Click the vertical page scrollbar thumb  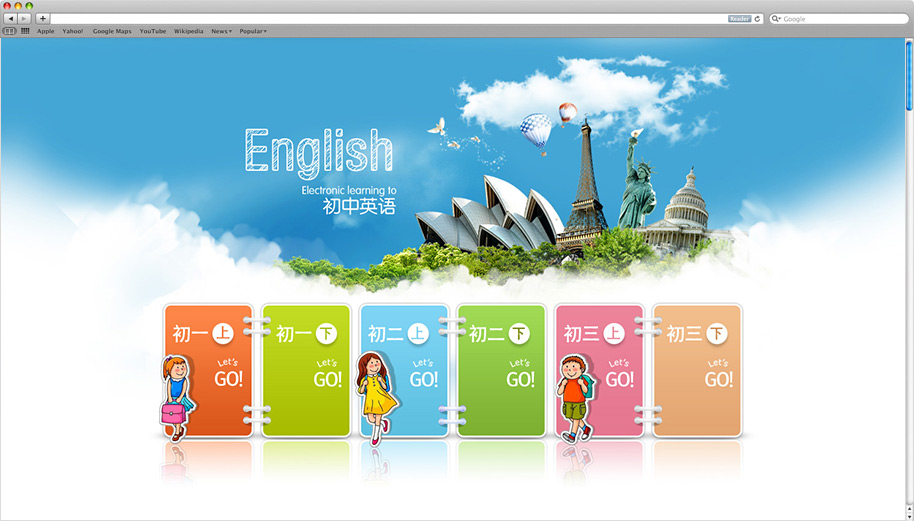[x=909, y=75]
